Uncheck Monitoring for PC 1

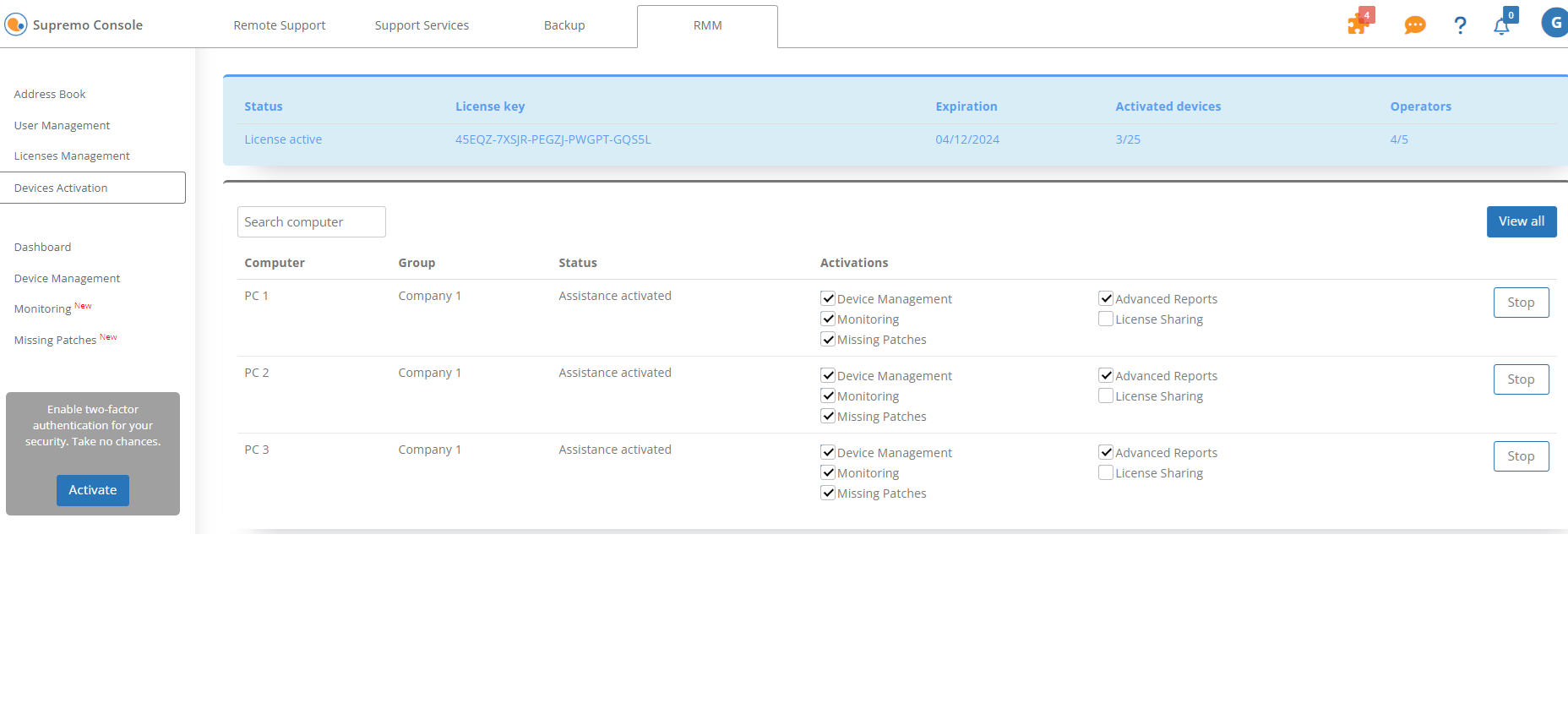(x=828, y=319)
